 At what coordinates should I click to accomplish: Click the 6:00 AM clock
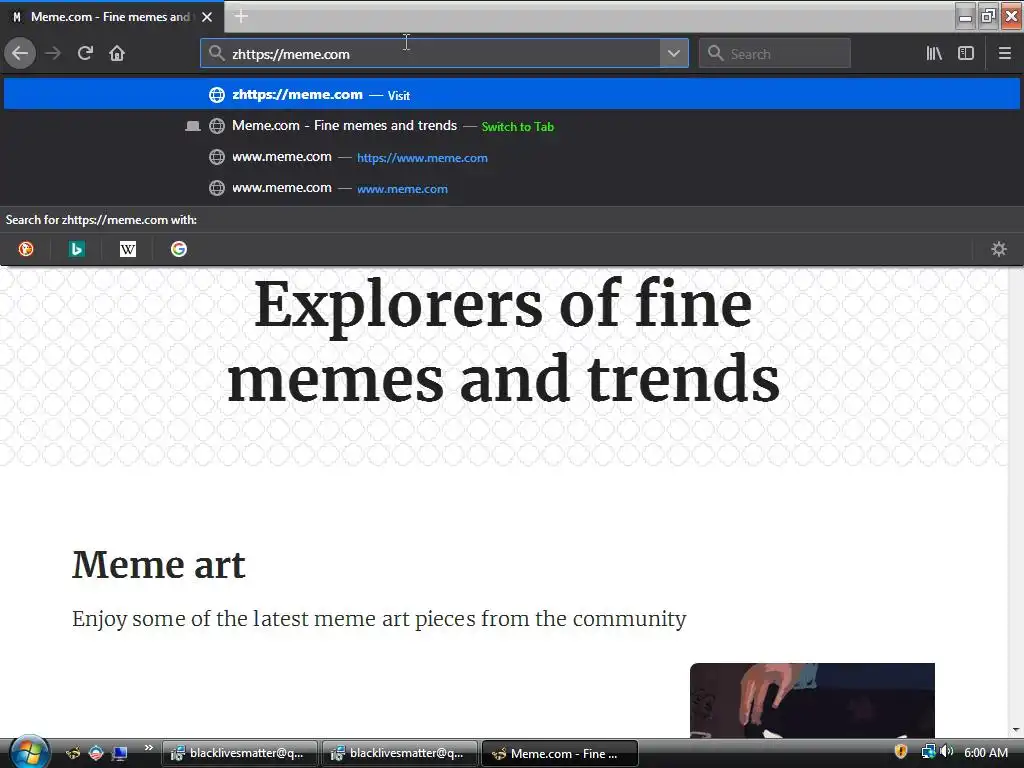pyautogui.click(x=985, y=753)
